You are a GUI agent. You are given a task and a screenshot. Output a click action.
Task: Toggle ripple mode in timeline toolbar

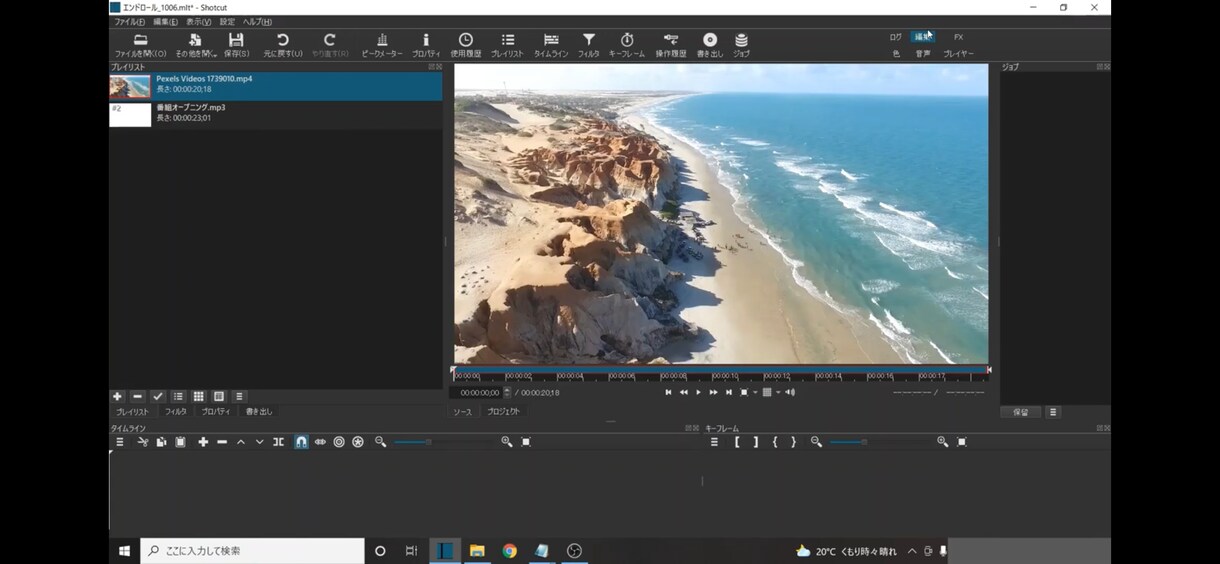[x=339, y=442]
